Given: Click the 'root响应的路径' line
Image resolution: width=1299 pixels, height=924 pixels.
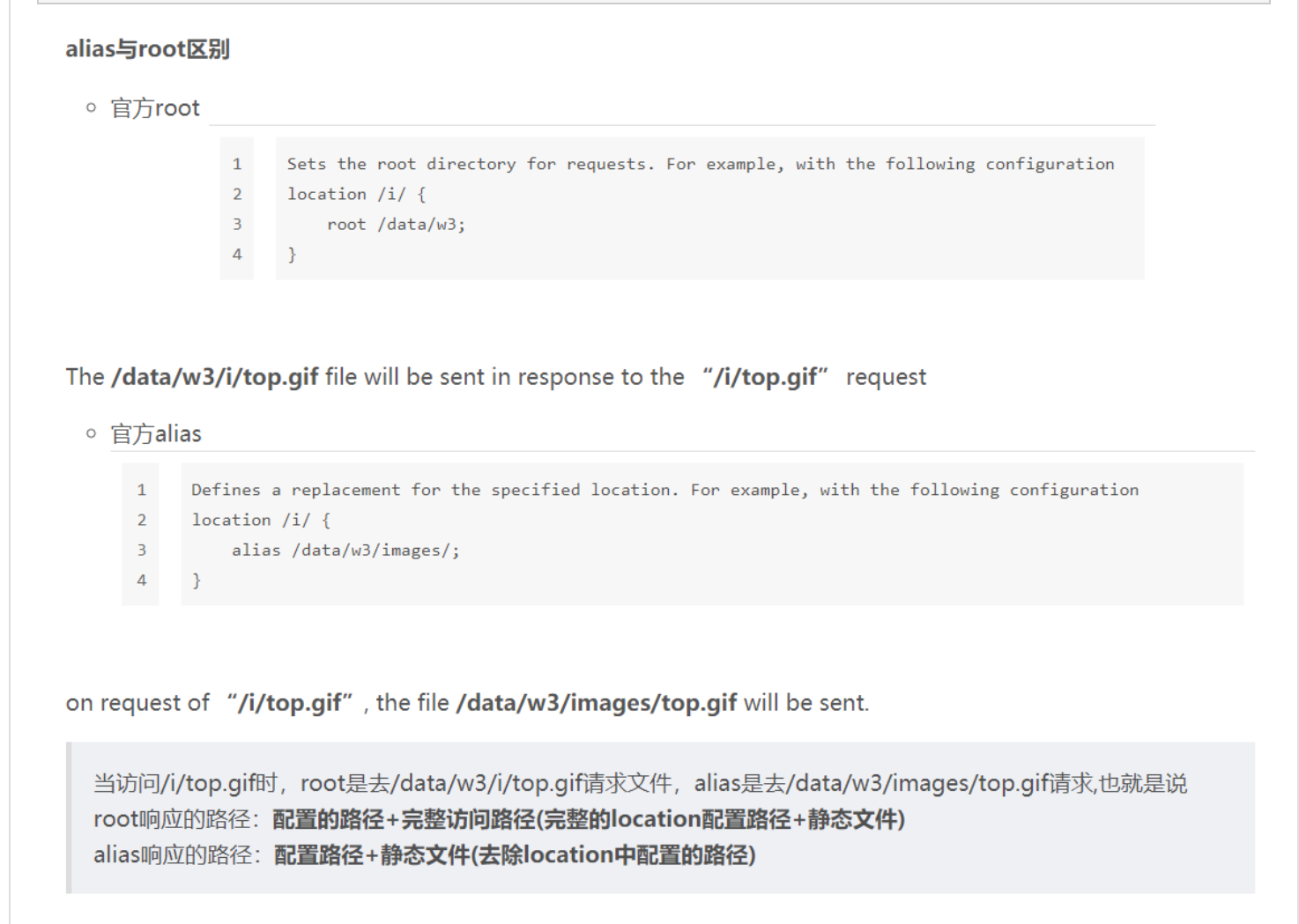Looking at the screenshot, I should point(500,819).
